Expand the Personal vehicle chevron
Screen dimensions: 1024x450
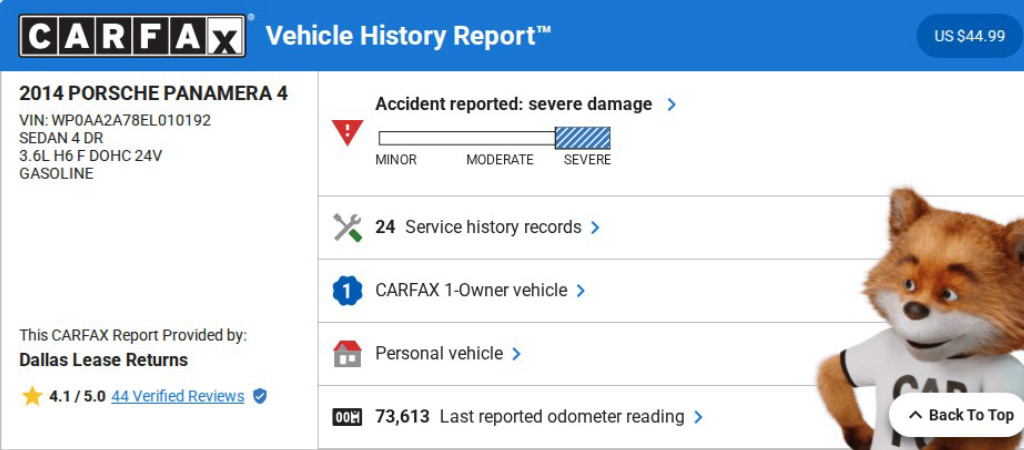[x=516, y=354]
